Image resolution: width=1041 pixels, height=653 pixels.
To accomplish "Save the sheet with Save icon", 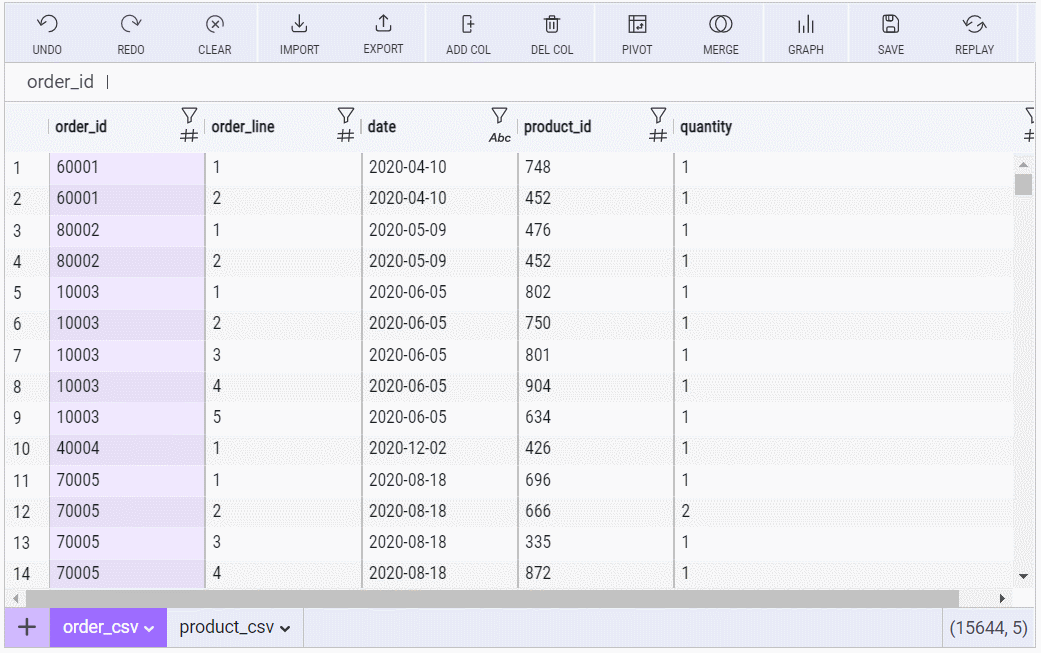I will click(890, 25).
